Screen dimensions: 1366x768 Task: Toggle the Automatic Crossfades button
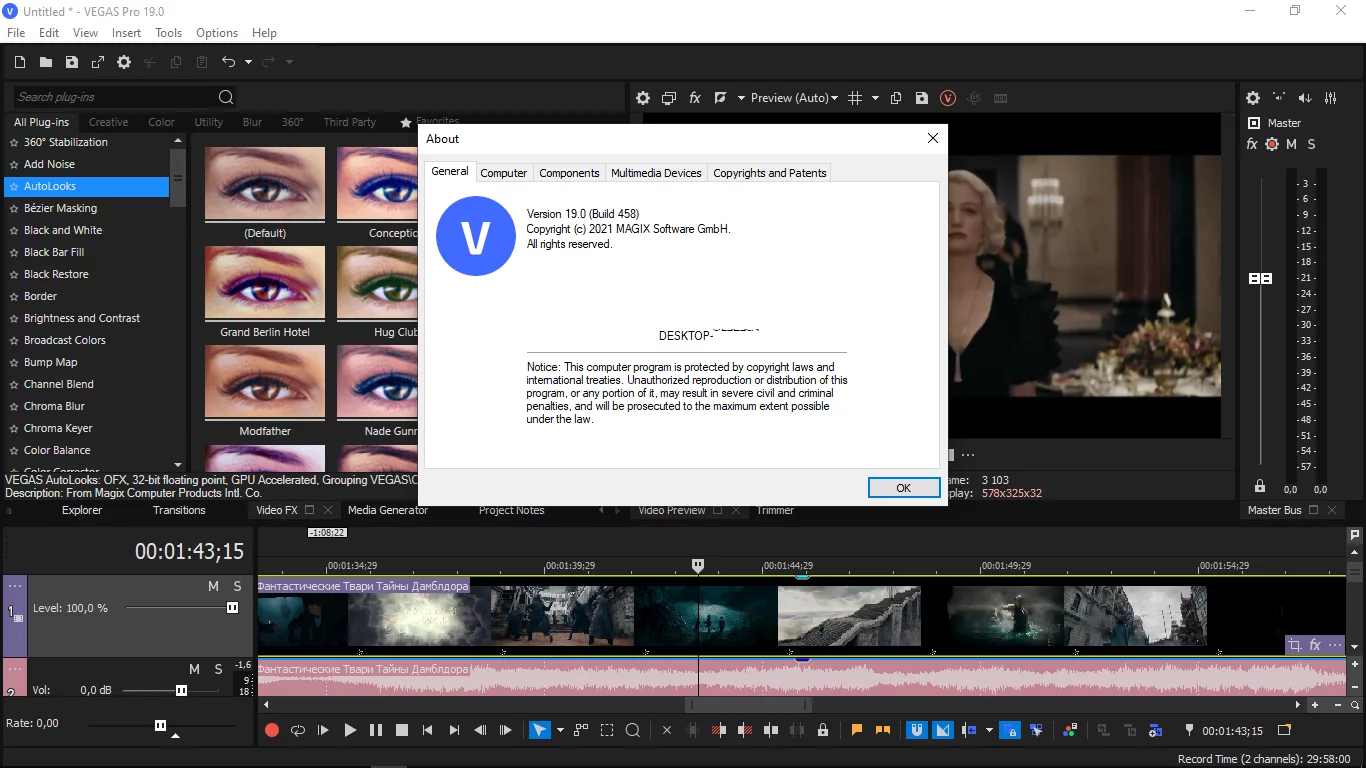pyautogui.click(x=943, y=731)
